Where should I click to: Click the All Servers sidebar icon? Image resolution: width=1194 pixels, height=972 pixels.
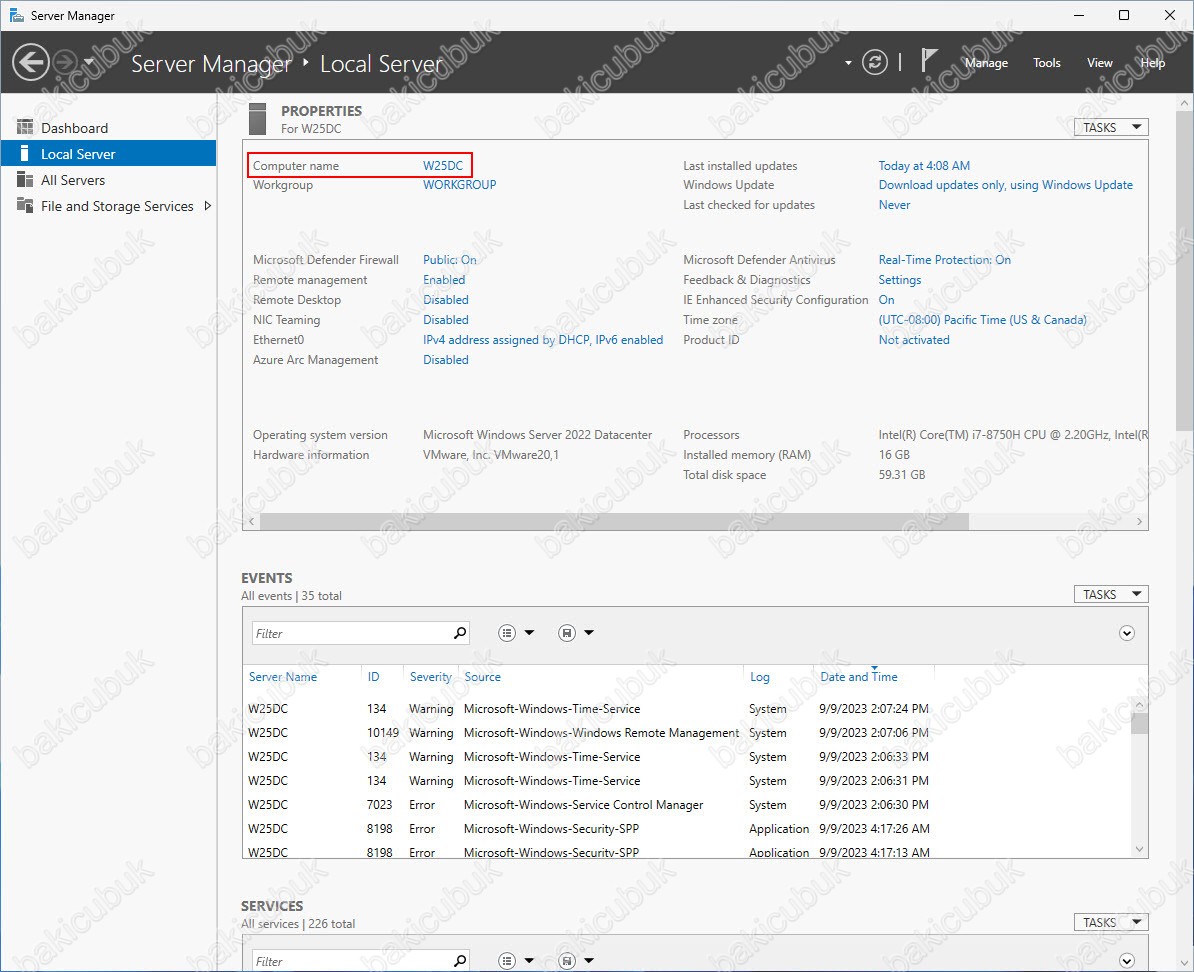[x=25, y=180]
